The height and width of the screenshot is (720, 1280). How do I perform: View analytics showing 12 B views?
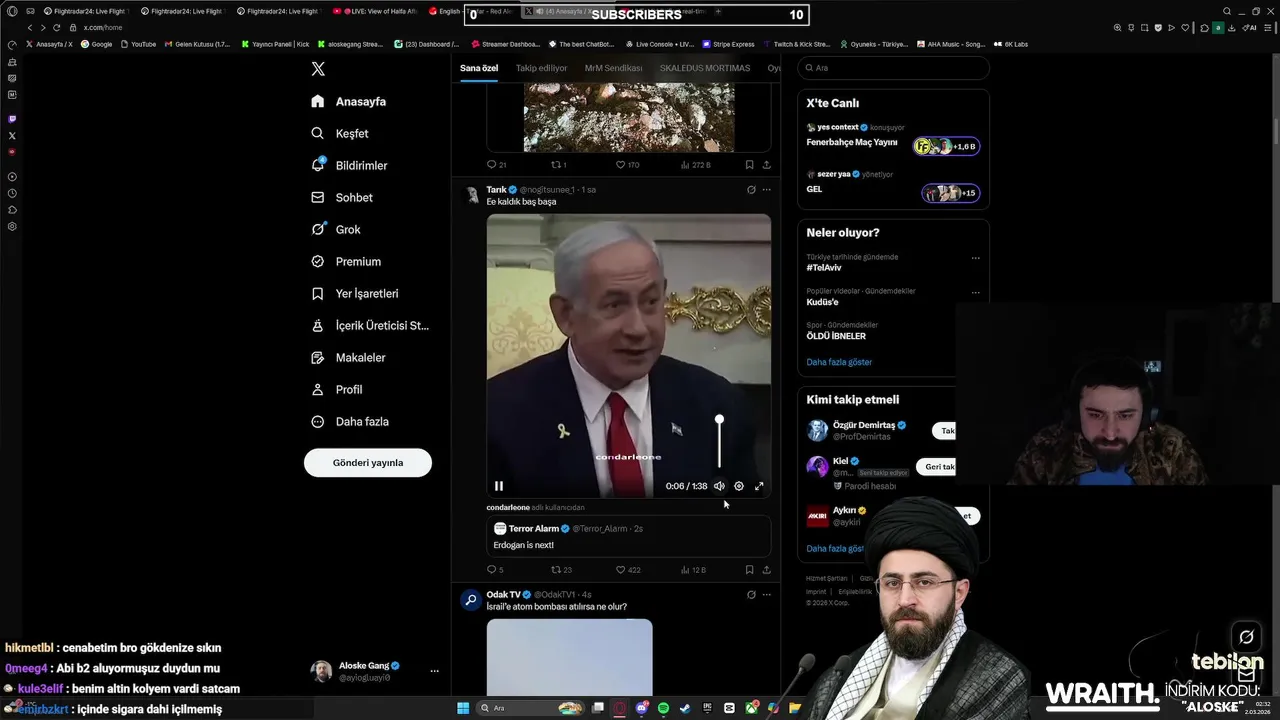click(x=693, y=569)
